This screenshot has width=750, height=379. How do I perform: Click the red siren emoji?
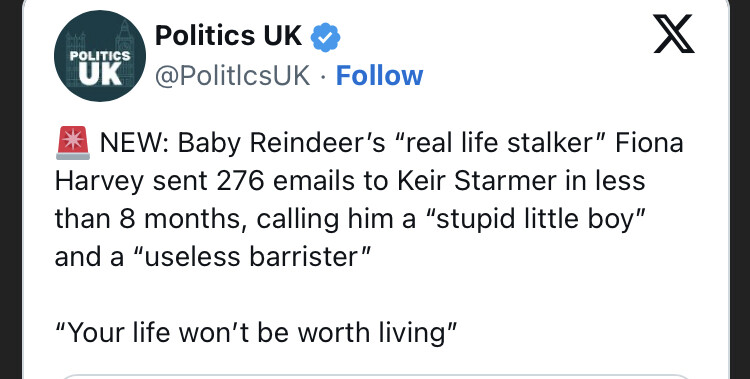(73, 143)
